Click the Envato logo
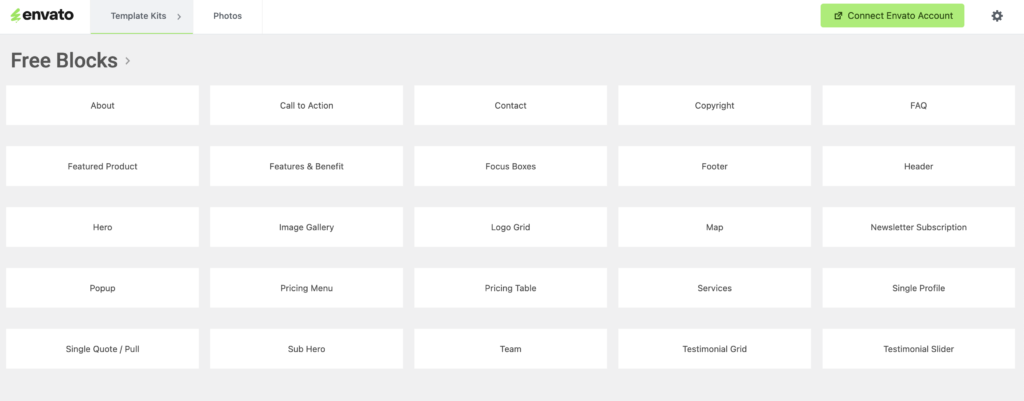 click(42, 15)
